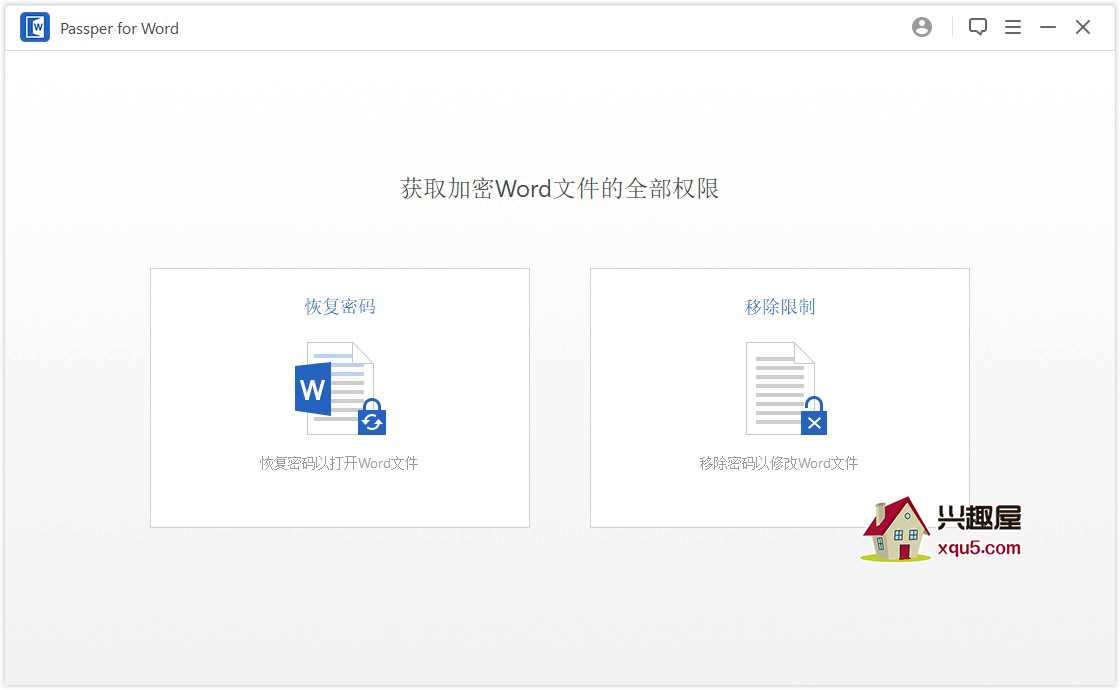Viewport: 1120px width, 690px height.
Task: Click the document with lock-X icon
Action: pyautogui.click(x=786, y=389)
